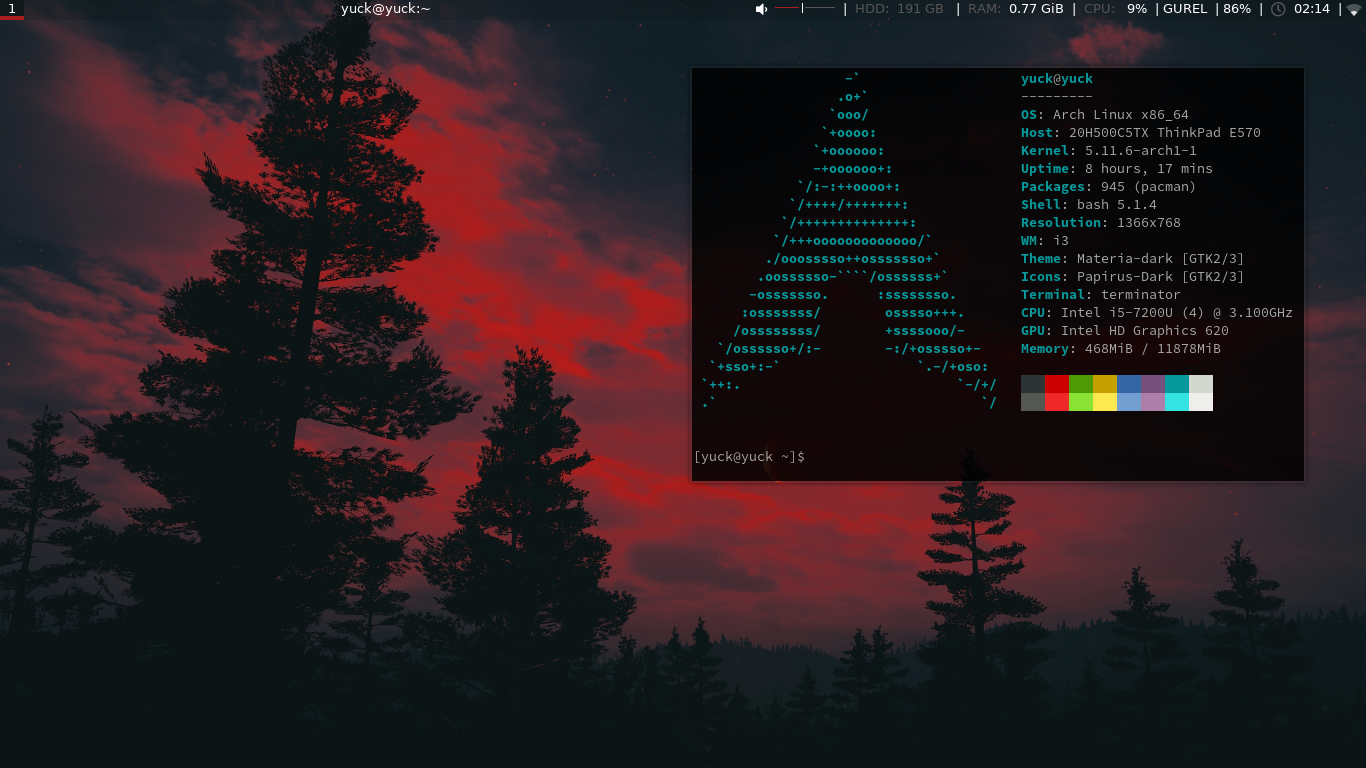Click the terminal prompt '[yuck@yuck ~]$'

(x=749, y=457)
